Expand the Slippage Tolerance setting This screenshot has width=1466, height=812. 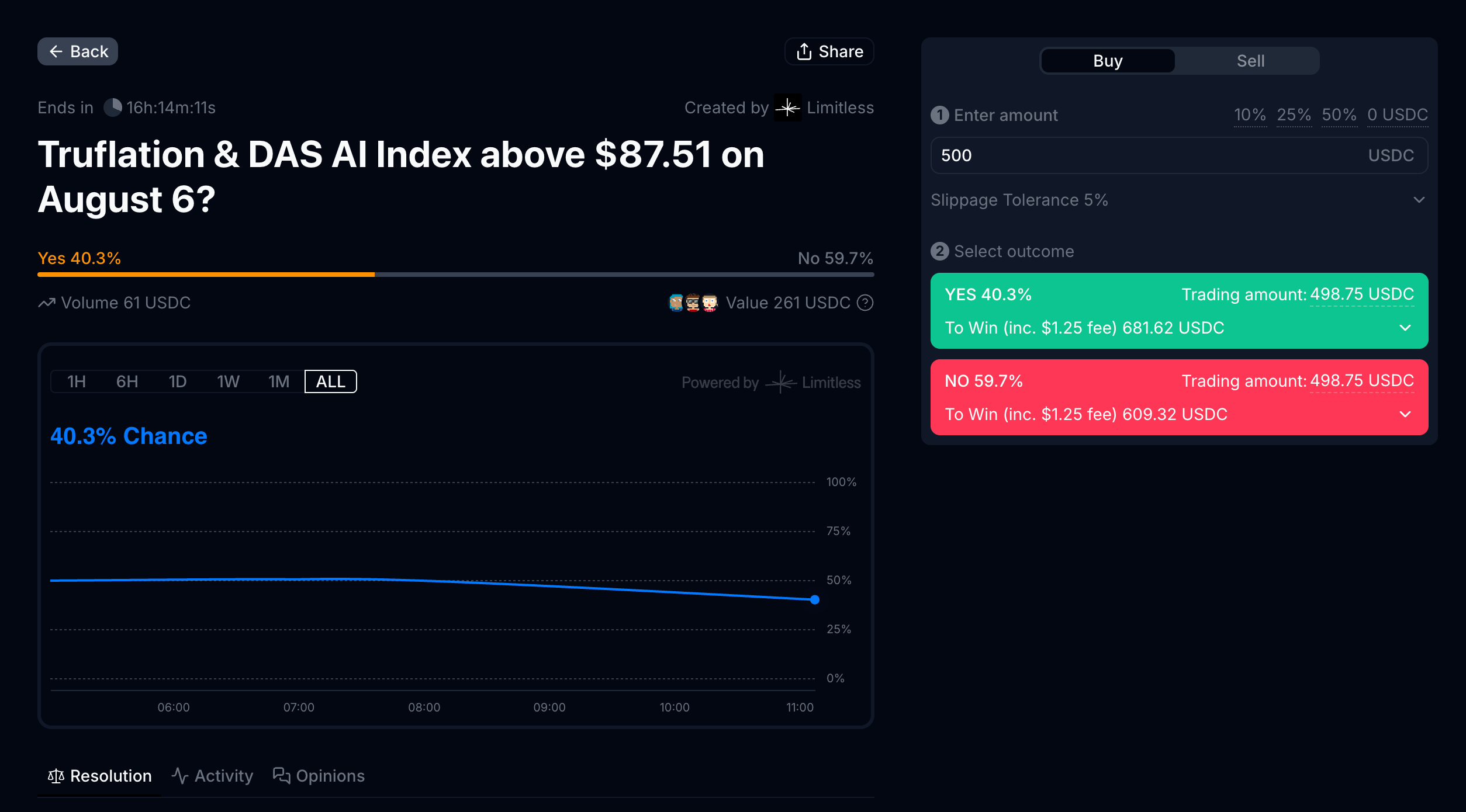click(x=1419, y=200)
